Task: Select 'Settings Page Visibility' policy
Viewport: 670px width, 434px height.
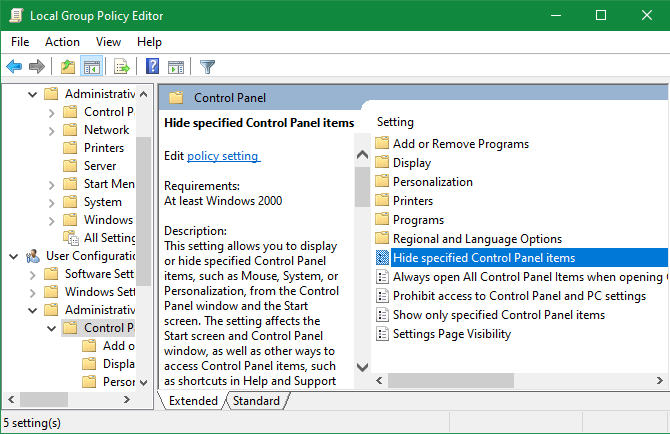Action: click(454, 334)
